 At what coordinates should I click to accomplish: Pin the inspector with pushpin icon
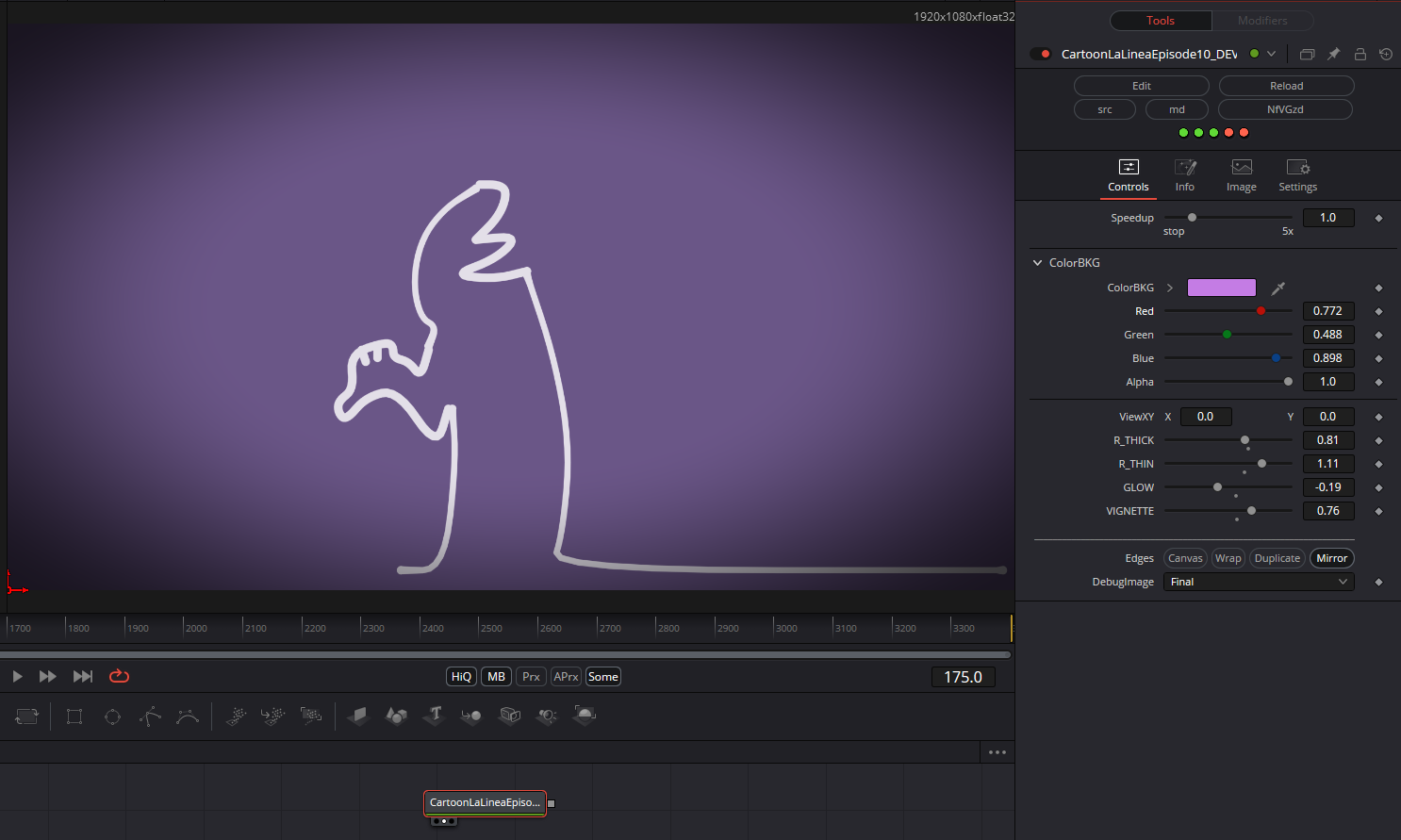click(1333, 54)
